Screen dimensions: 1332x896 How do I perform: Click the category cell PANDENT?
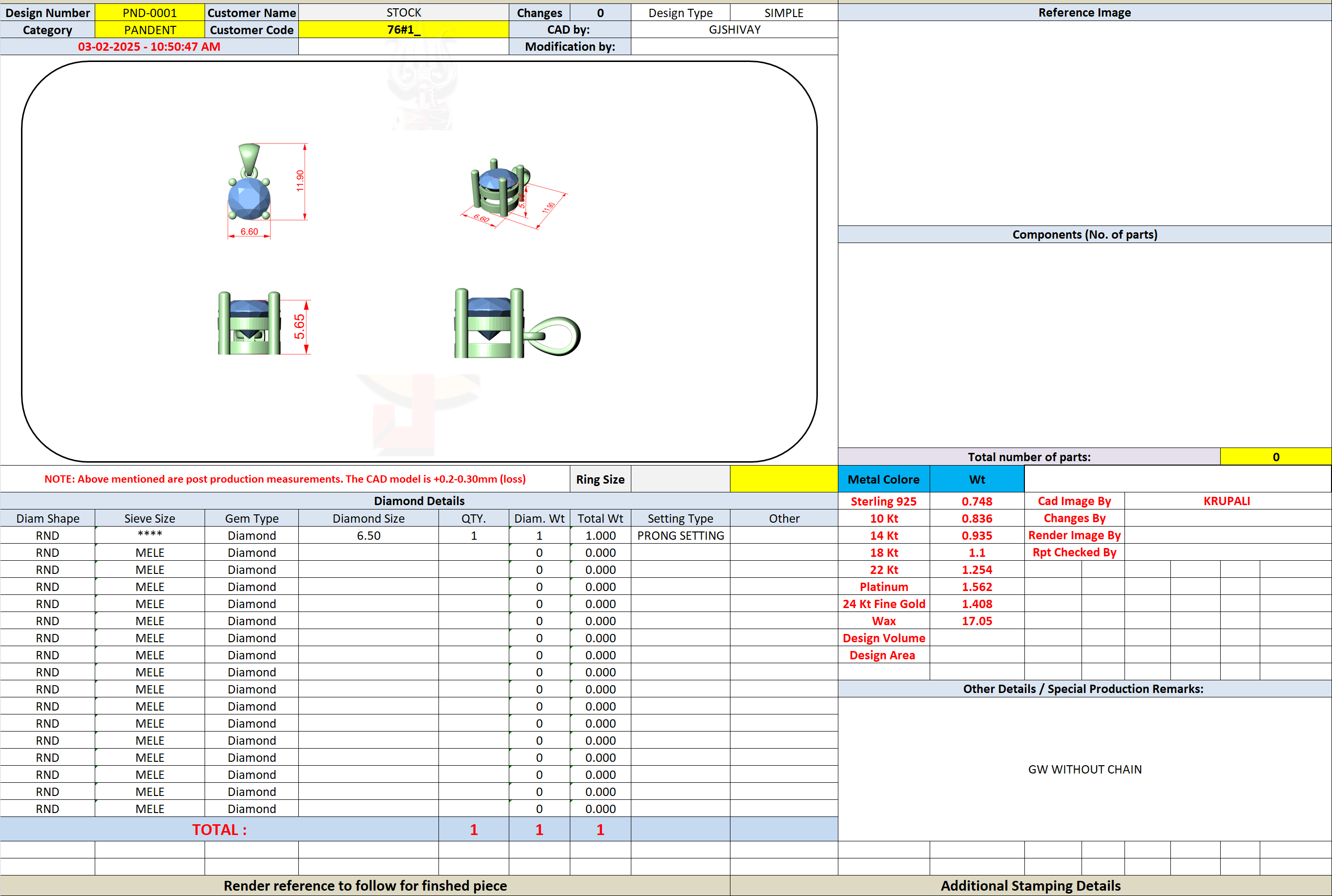(x=150, y=30)
